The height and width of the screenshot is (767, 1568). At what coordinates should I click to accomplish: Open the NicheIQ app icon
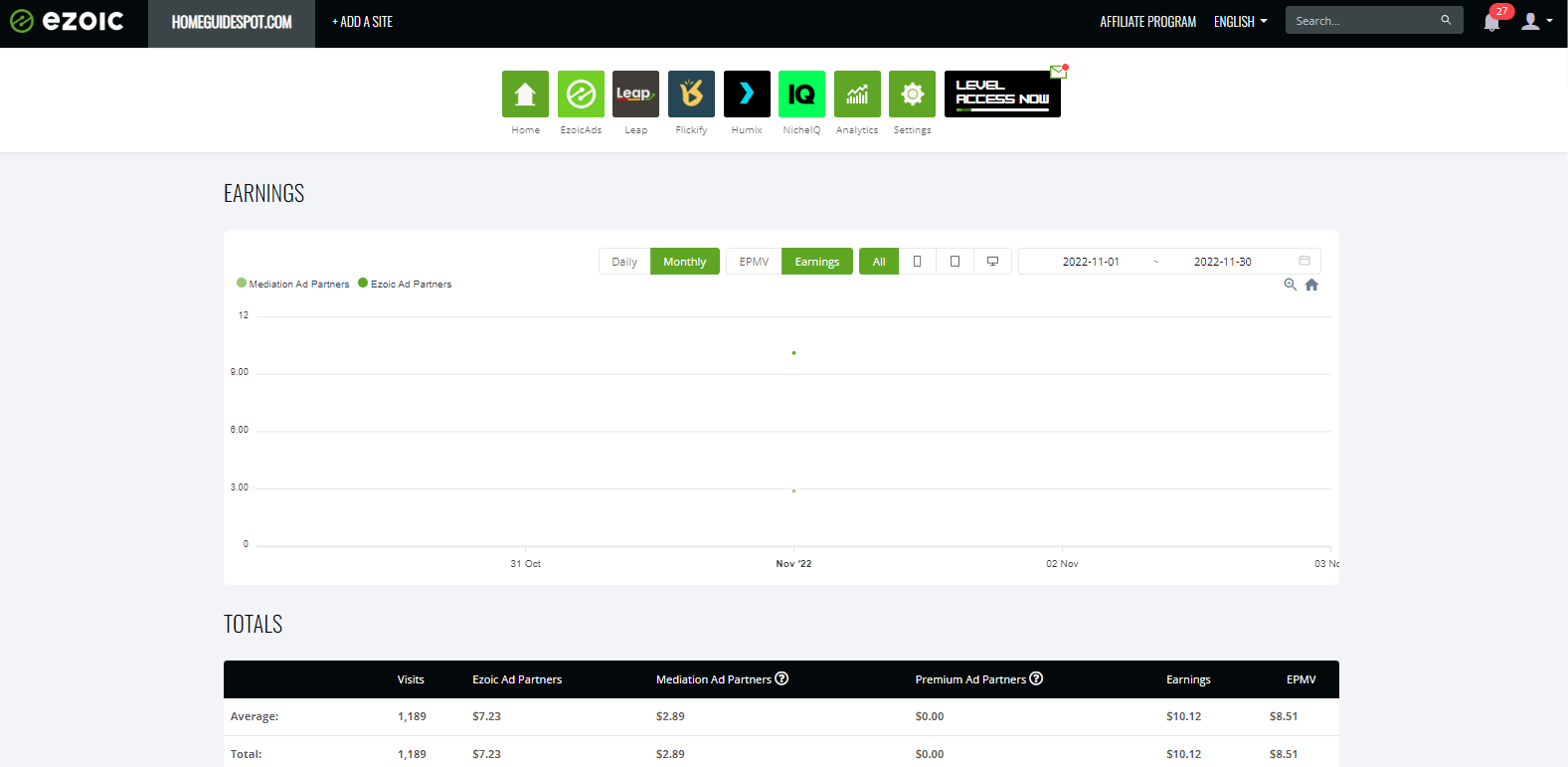pyautogui.click(x=801, y=94)
